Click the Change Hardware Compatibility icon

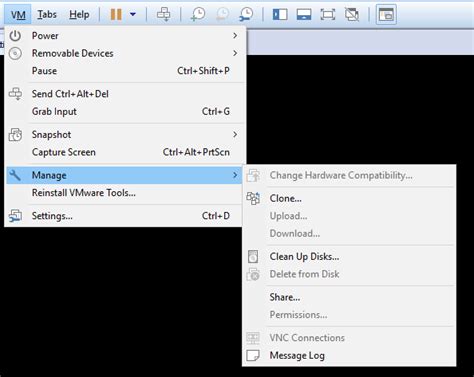point(253,175)
